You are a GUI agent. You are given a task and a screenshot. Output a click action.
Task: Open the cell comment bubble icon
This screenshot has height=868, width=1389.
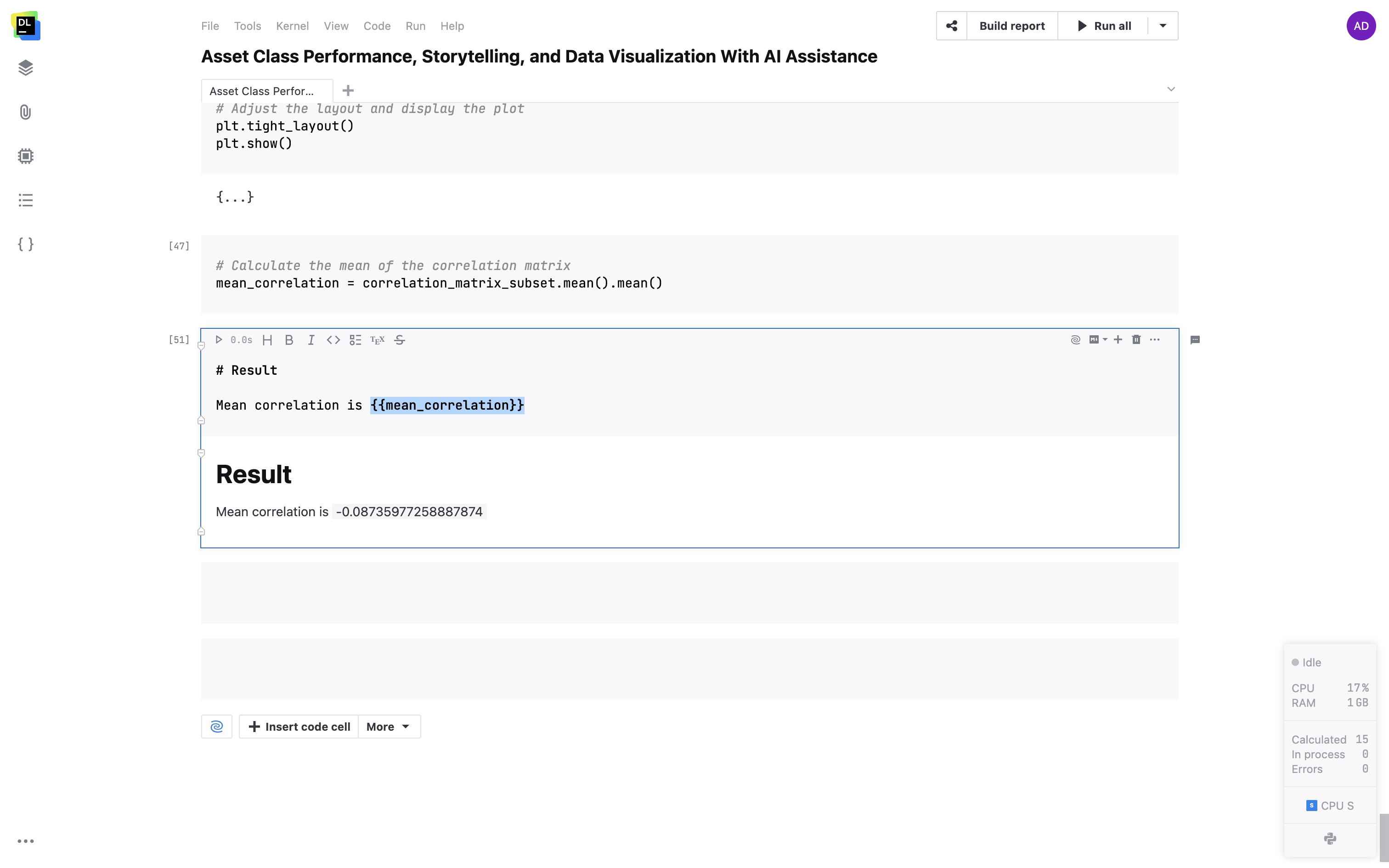coord(1195,340)
